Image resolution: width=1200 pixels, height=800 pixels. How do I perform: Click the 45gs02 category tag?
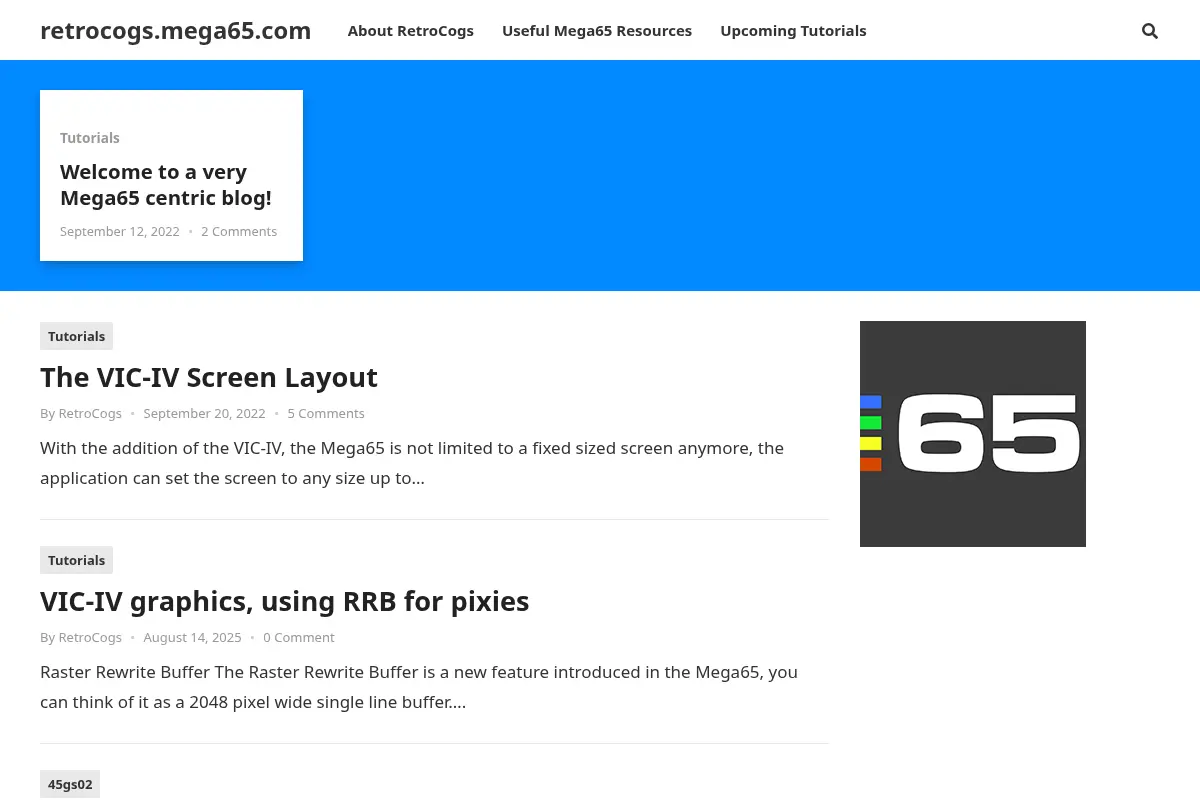(x=70, y=784)
